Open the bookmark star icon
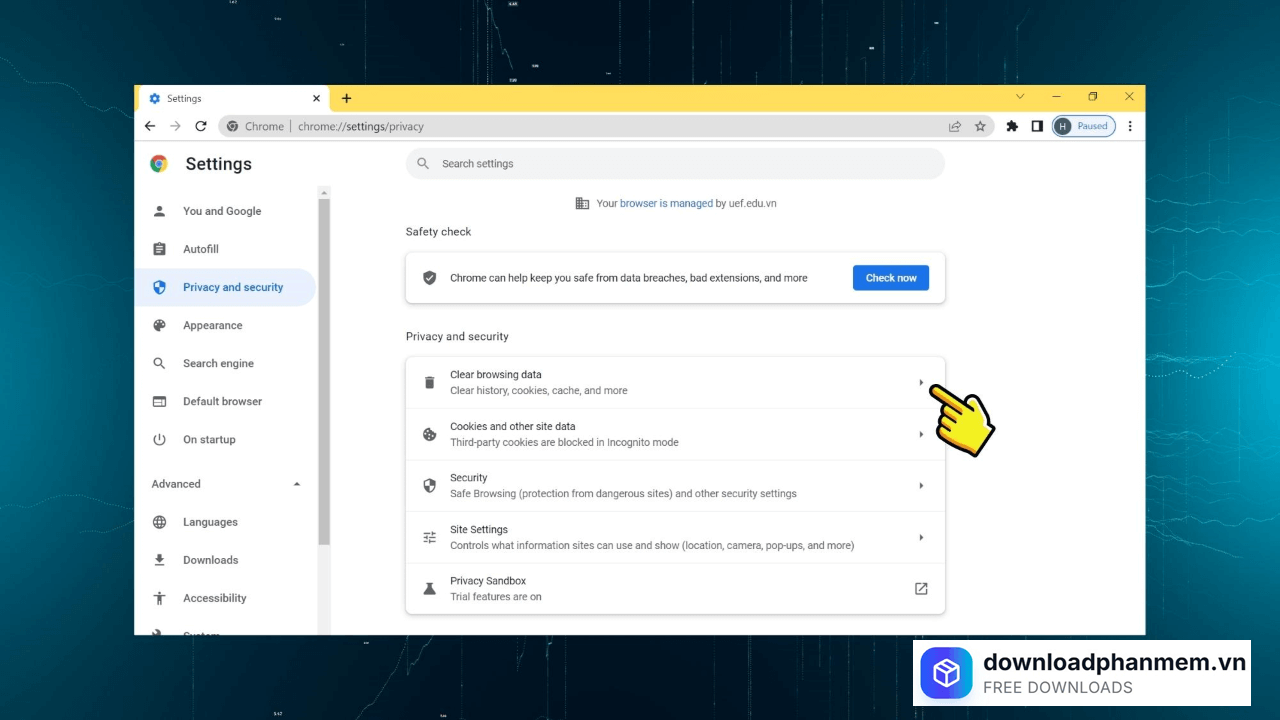This screenshot has width=1280, height=720. pyautogui.click(x=980, y=126)
